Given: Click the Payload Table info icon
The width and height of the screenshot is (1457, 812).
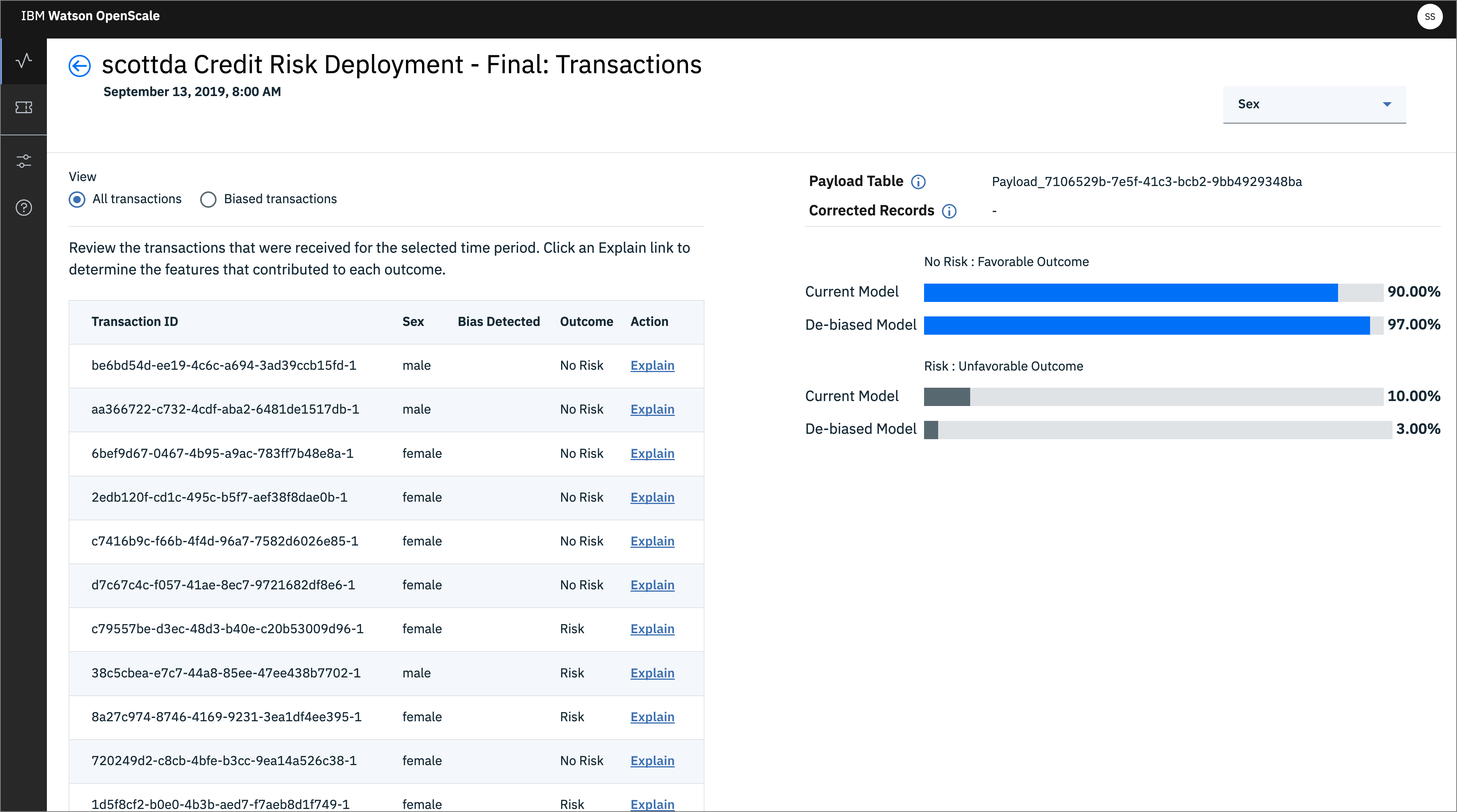Looking at the screenshot, I should click(919, 181).
